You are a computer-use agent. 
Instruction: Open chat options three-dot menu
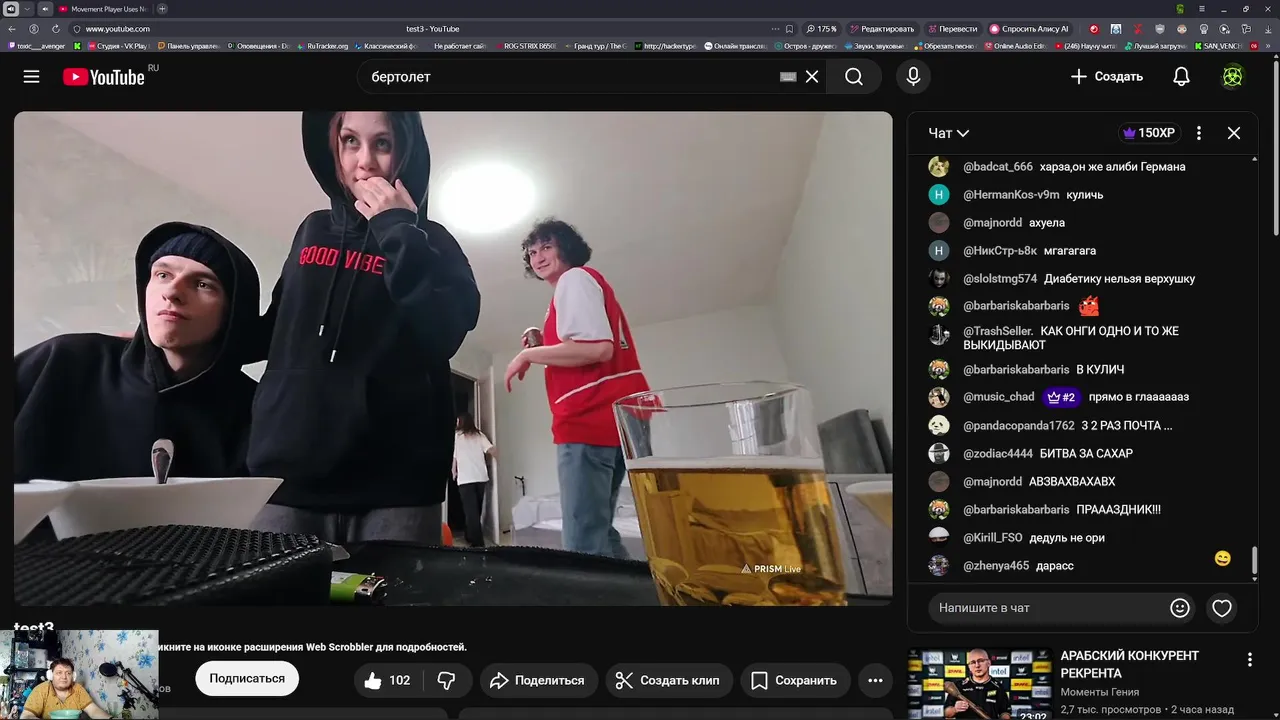(x=1199, y=133)
